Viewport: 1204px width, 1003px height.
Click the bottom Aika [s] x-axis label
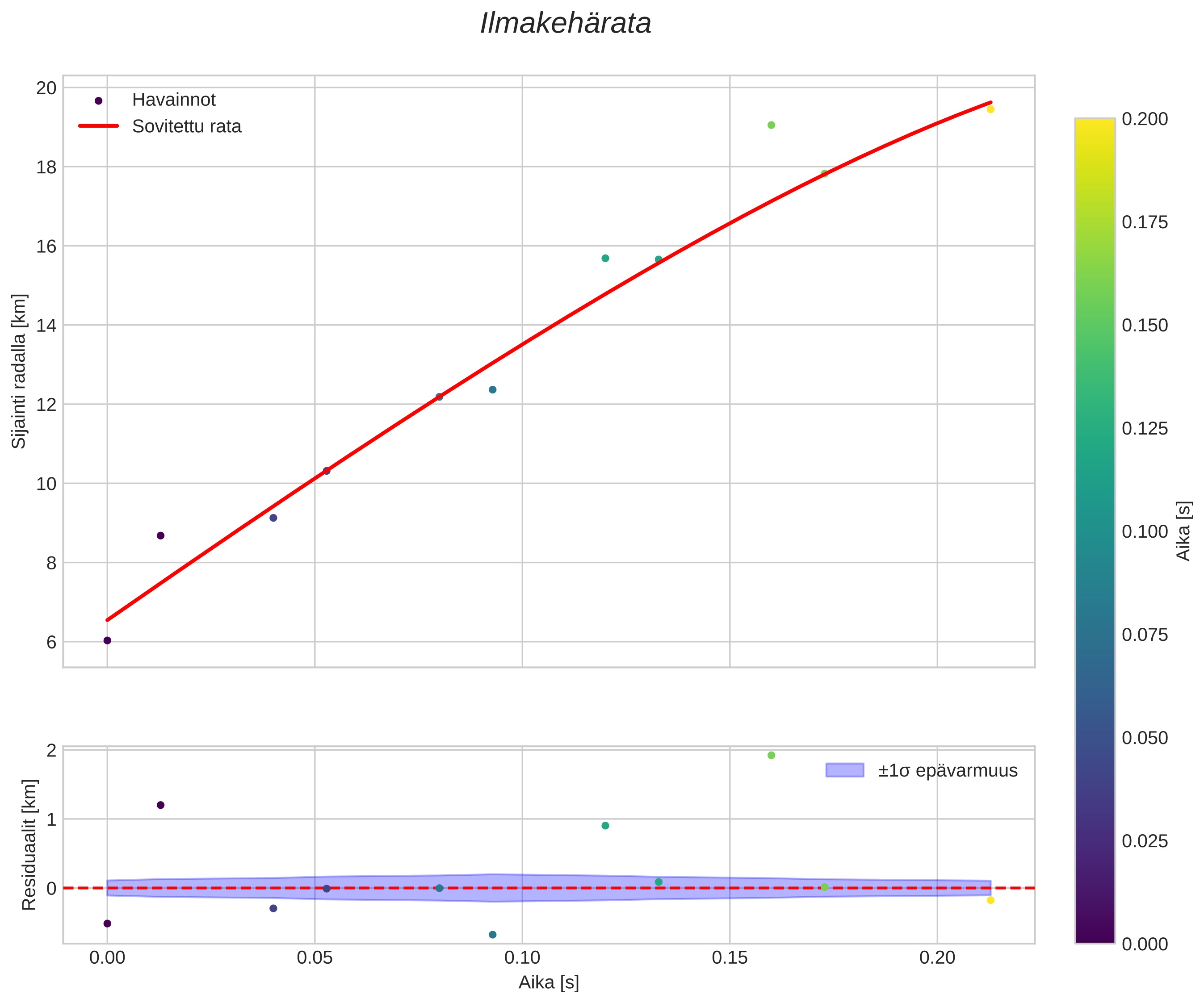(x=549, y=982)
